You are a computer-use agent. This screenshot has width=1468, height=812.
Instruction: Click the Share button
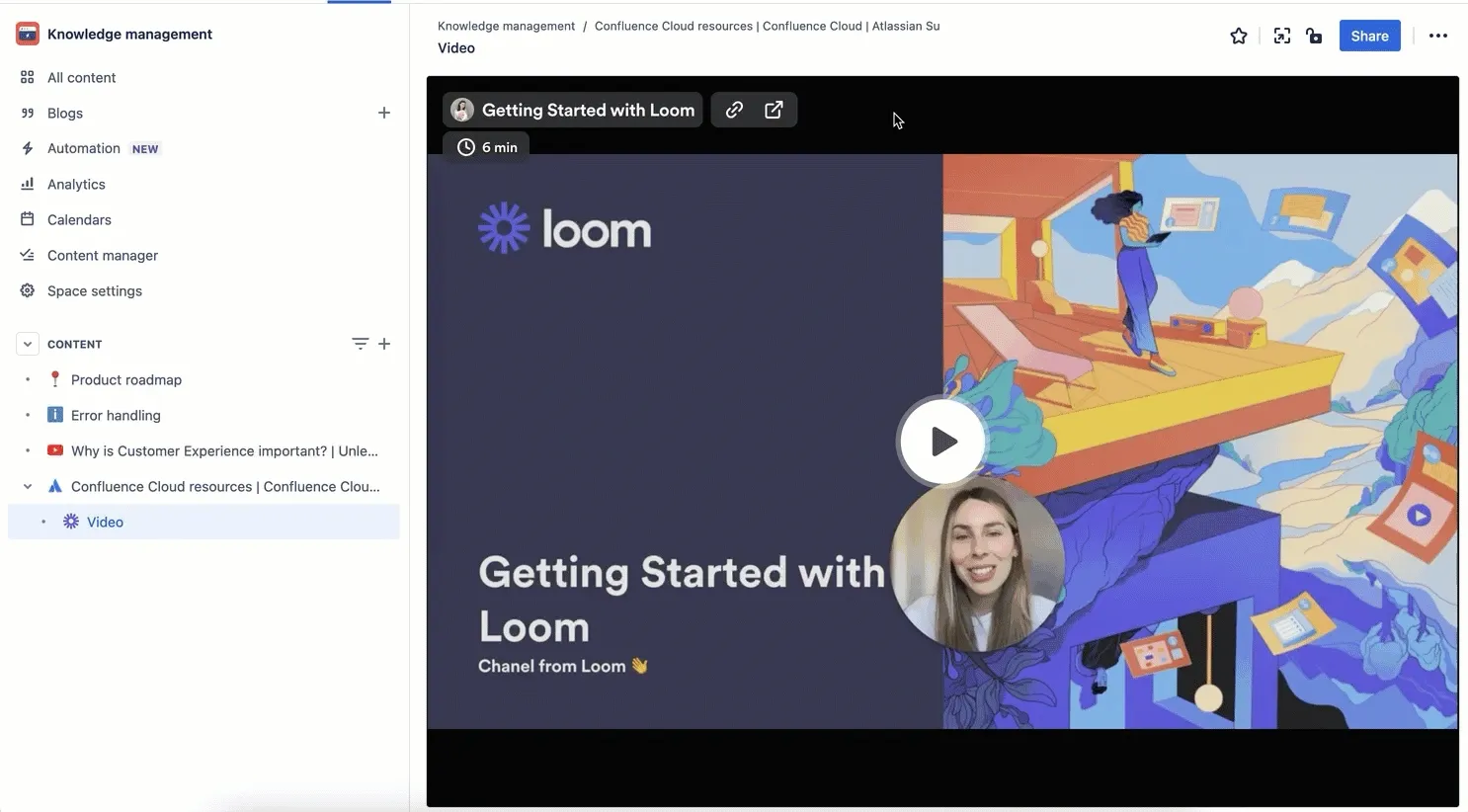pos(1369,36)
